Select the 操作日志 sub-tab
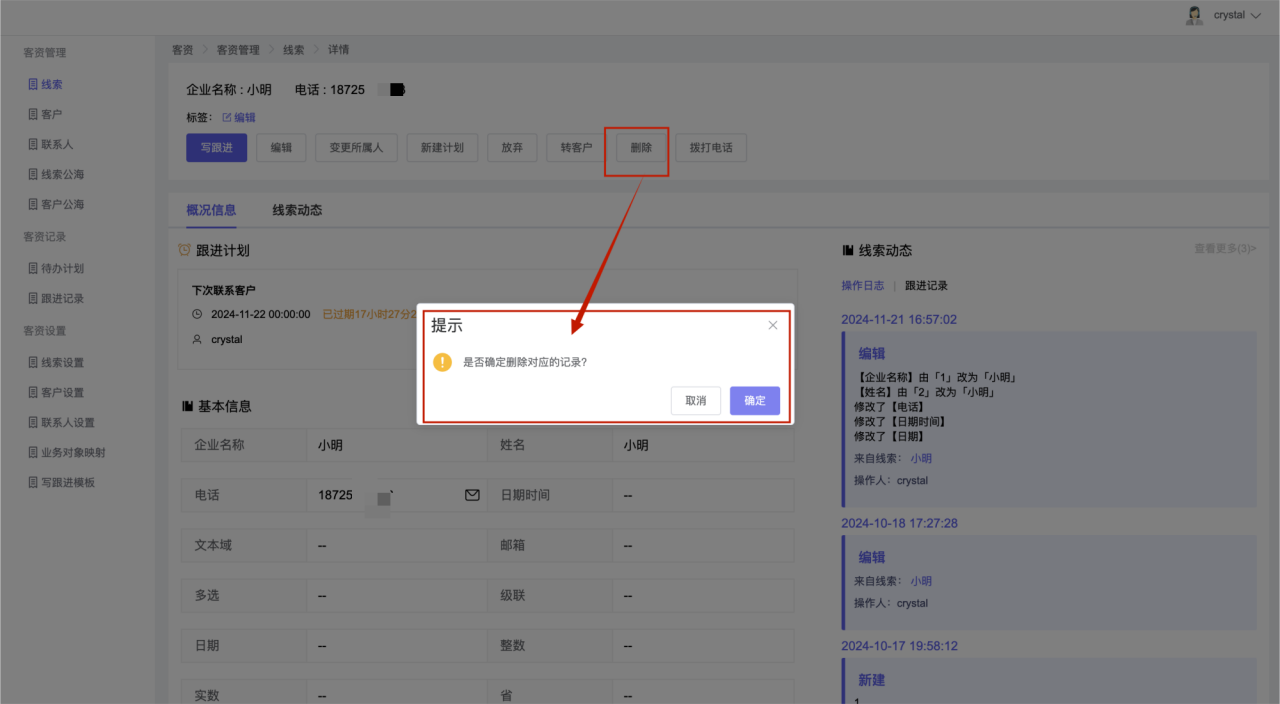Image resolution: width=1280 pixels, height=704 pixels. pyautogui.click(x=862, y=286)
